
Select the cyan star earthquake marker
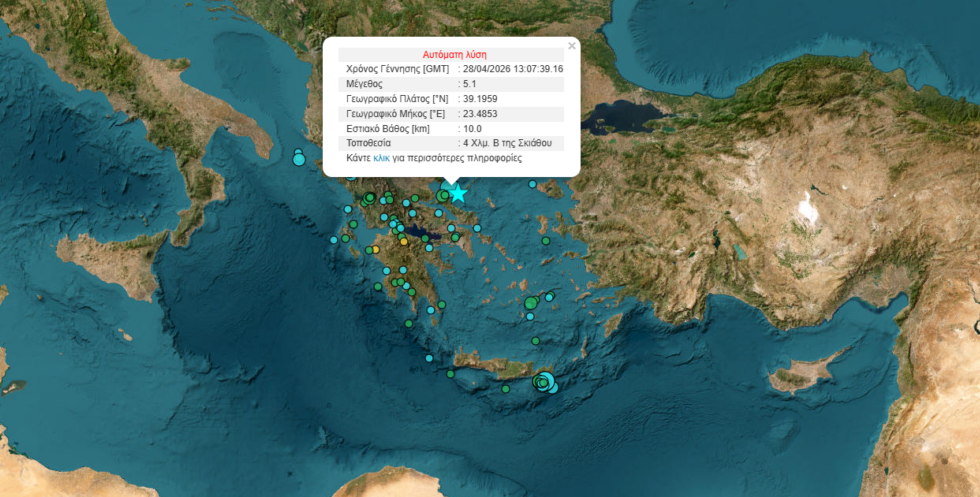[458, 194]
